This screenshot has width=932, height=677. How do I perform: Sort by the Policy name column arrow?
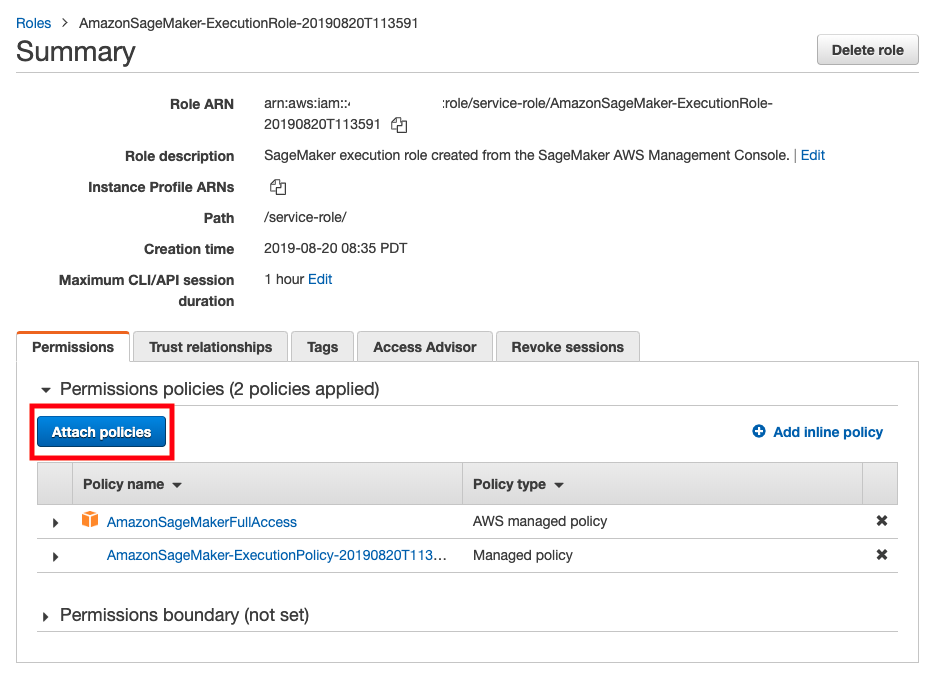click(177, 485)
